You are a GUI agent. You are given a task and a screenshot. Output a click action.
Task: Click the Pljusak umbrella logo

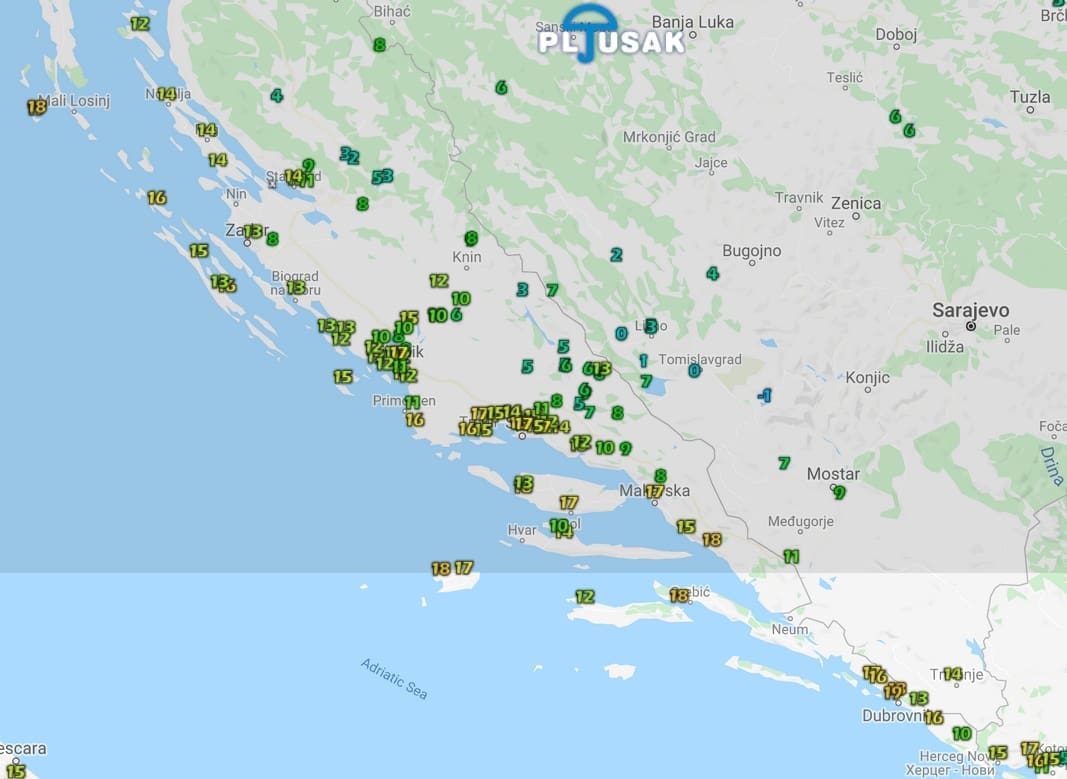coord(611,34)
